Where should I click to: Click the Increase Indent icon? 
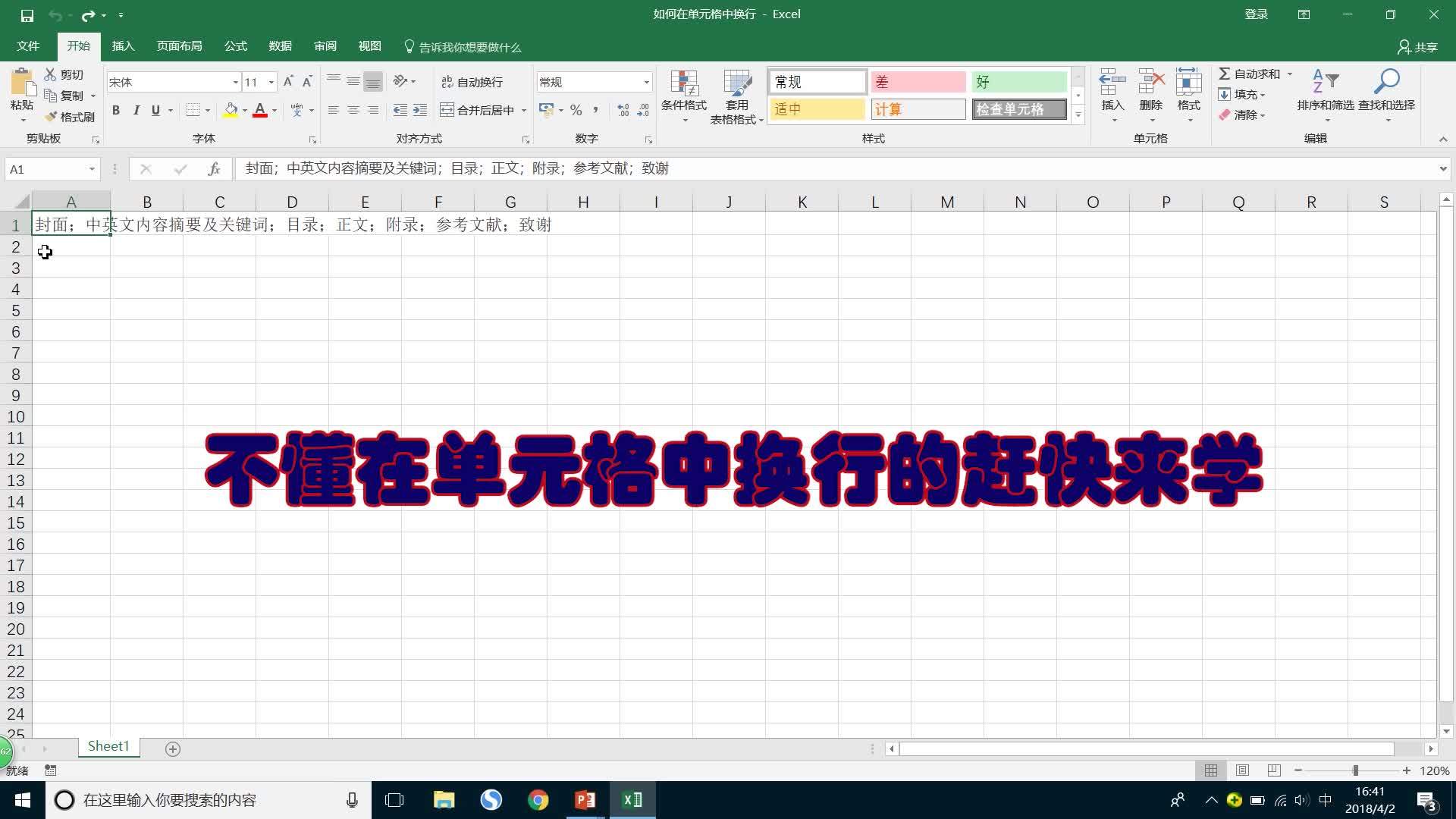coord(419,110)
